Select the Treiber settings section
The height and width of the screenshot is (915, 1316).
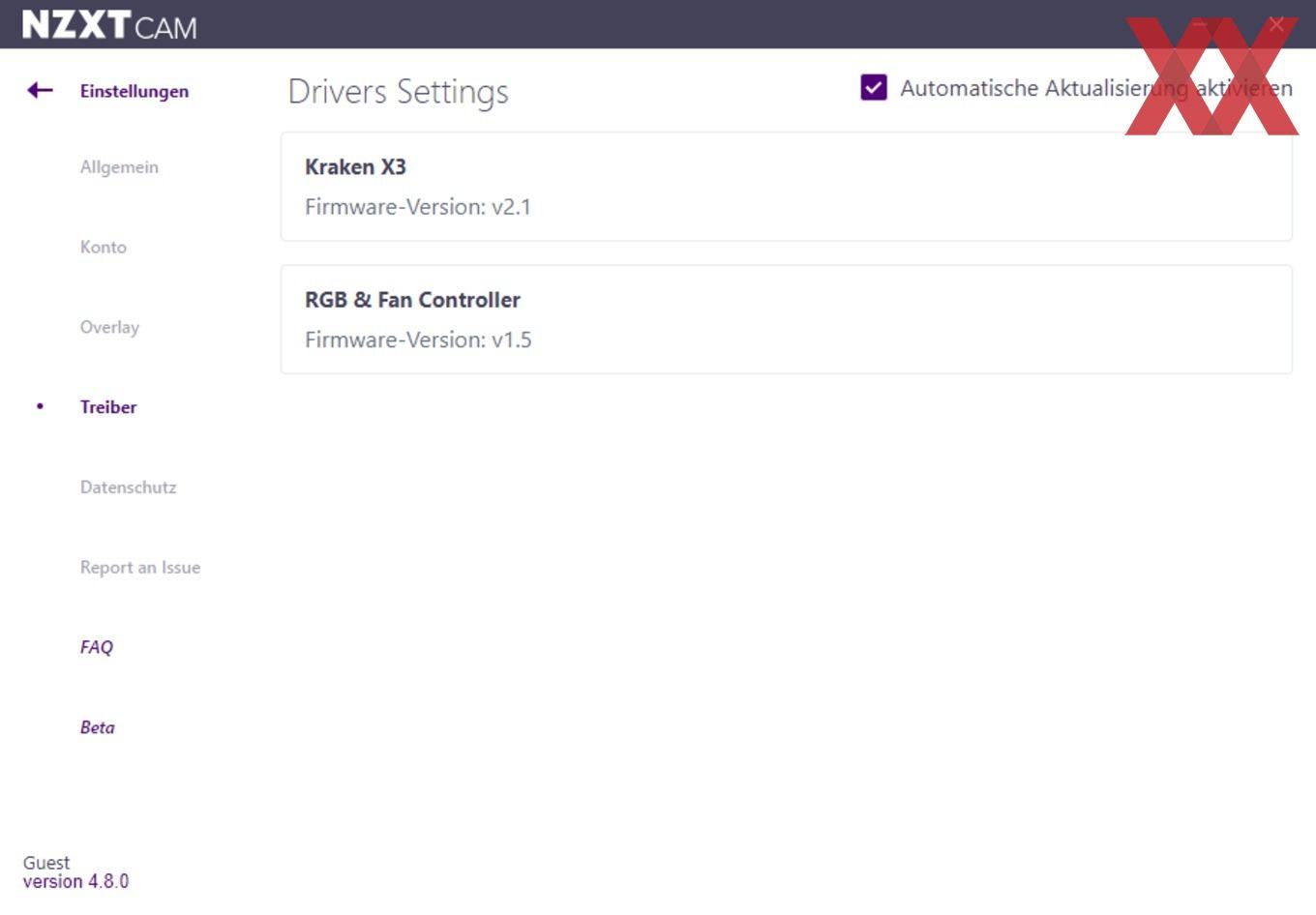click(108, 407)
